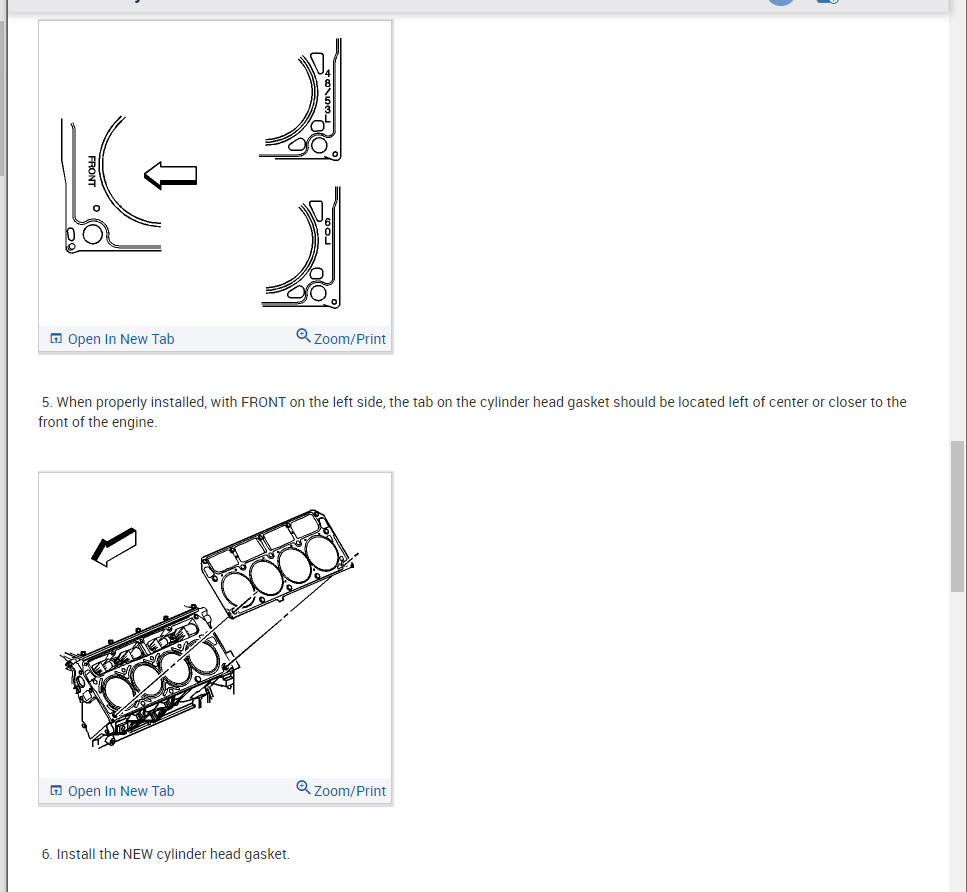The height and width of the screenshot is (892, 967).
Task: Click new-tab icon under gasket tab diagram
Action: click(56, 339)
